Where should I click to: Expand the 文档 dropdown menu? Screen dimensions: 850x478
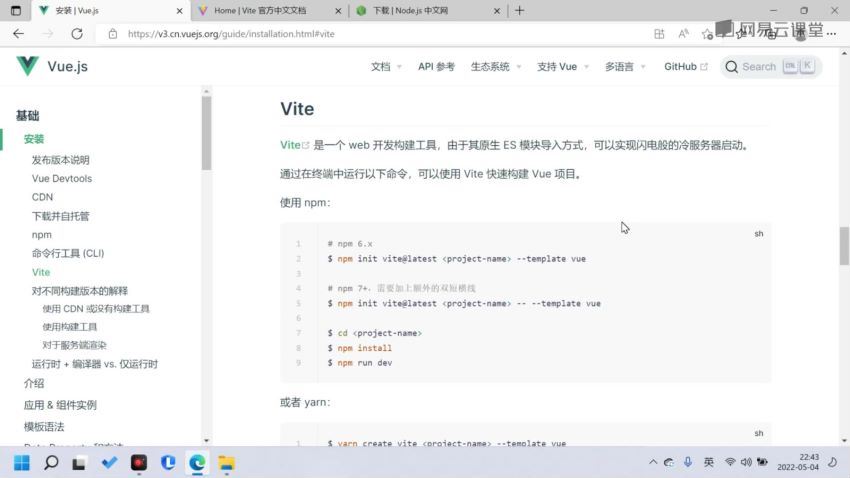coord(386,66)
